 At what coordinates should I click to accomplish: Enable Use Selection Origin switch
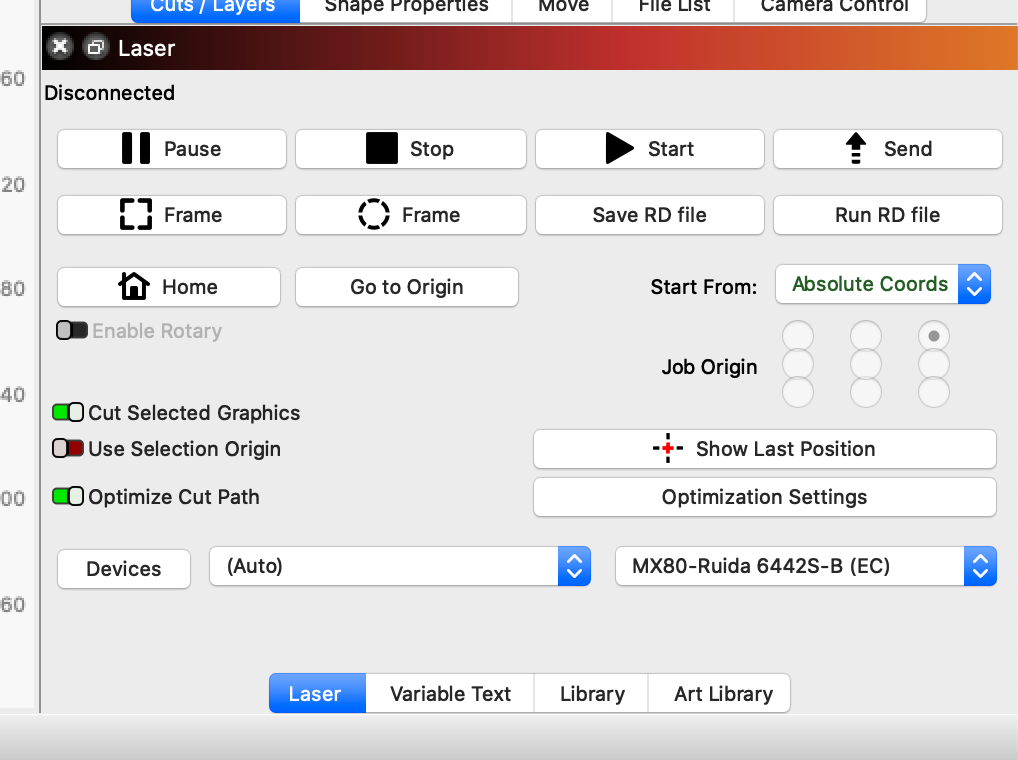pyautogui.click(x=68, y=448)
